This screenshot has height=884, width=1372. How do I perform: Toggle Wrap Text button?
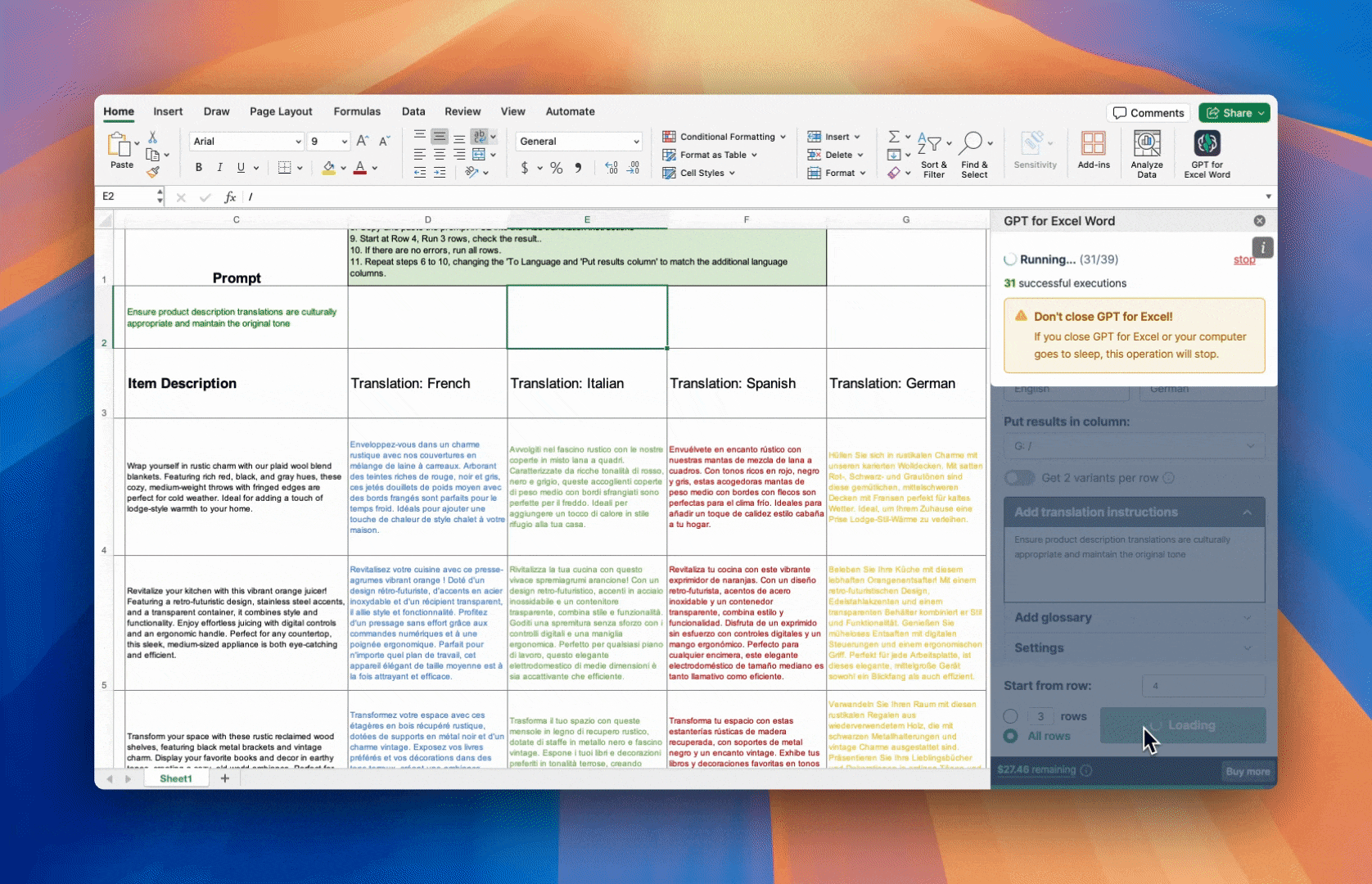(480, 136)
